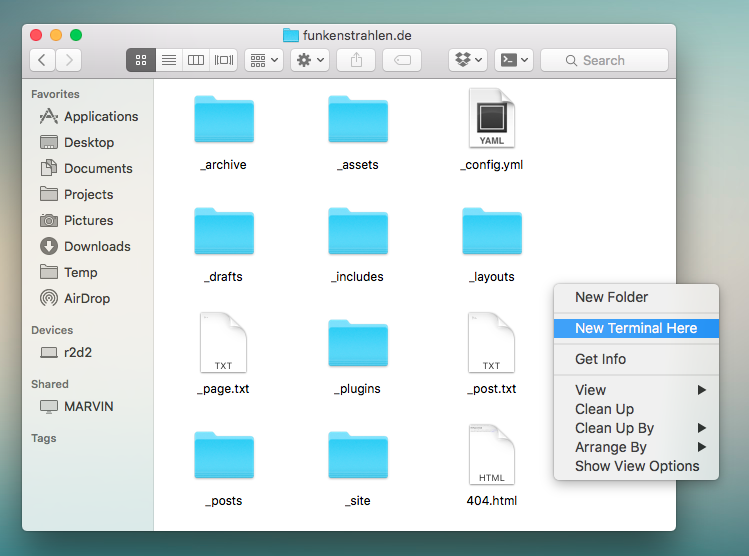Image resolution: width=749 pixels, height=556 pixels.
Task: Select the _post.txt file icon
Action: (492, 342)
